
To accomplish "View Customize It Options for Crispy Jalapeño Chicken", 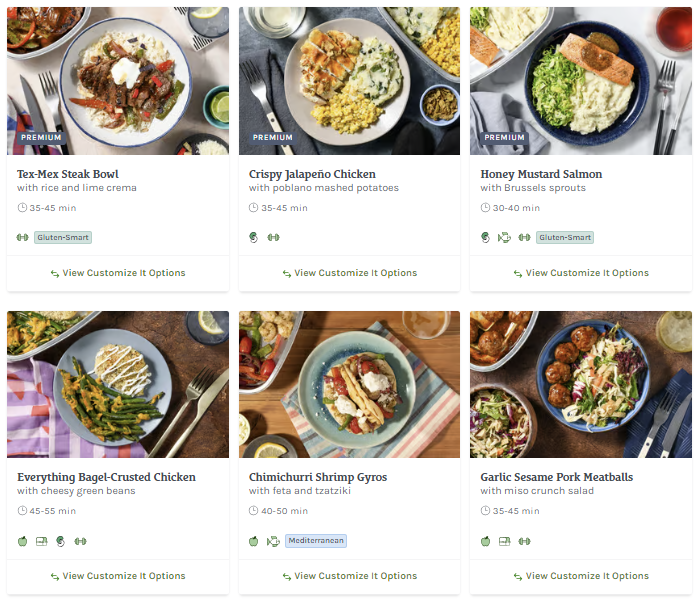I will point(349,273).
